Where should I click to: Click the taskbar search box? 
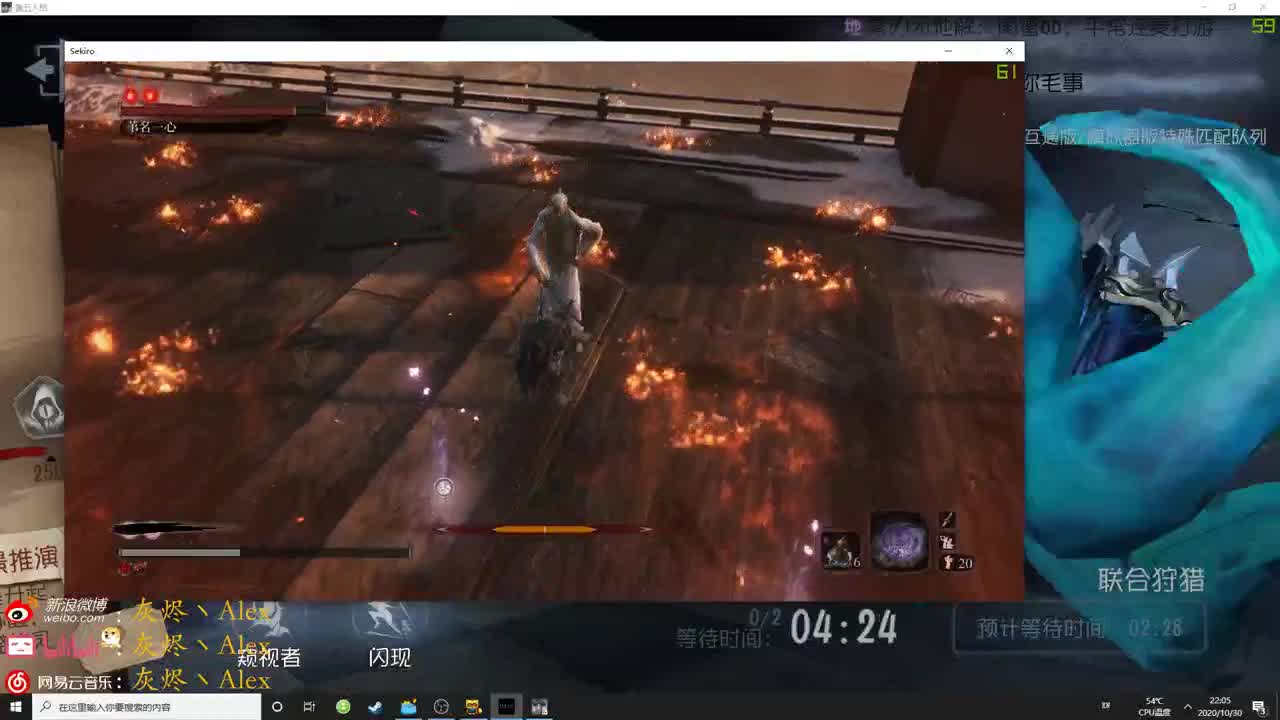146,707
